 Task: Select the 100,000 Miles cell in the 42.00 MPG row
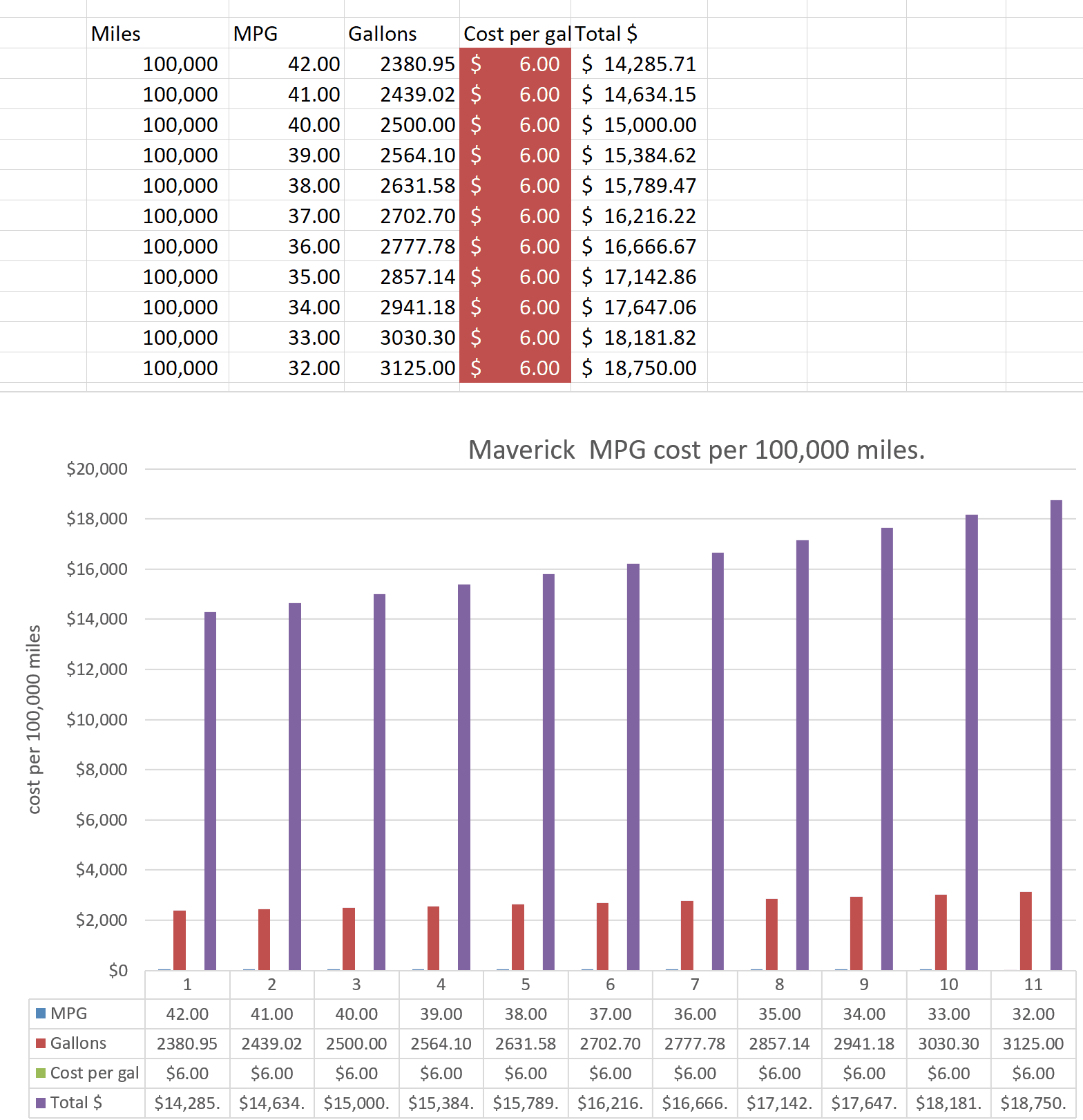coord(157,64)
